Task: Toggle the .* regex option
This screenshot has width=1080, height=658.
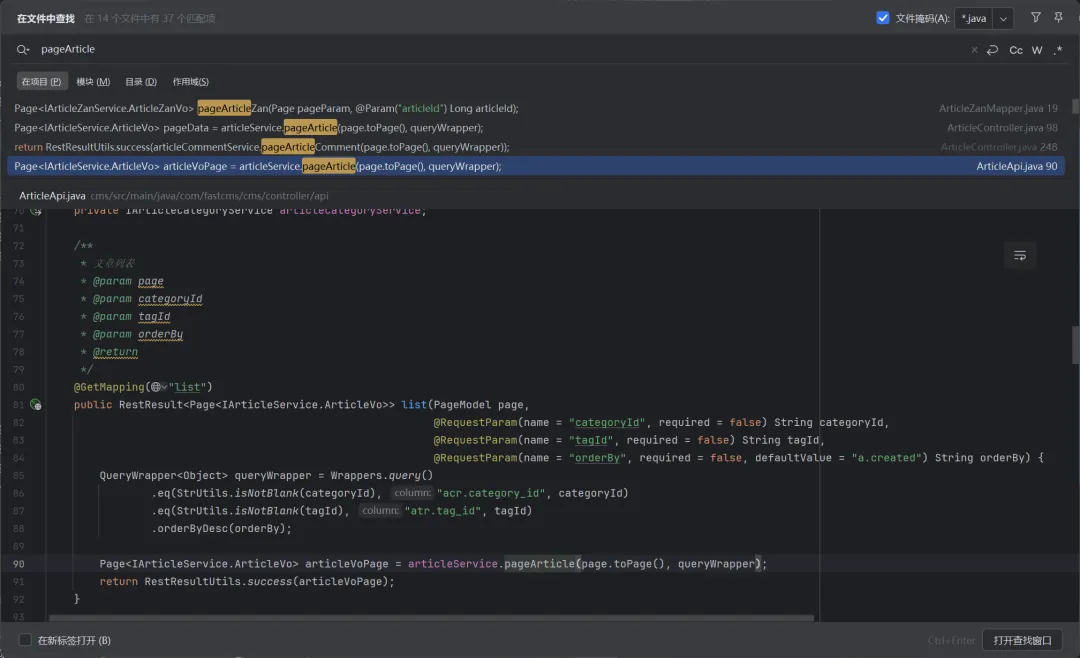Action: click(1058, 50)
